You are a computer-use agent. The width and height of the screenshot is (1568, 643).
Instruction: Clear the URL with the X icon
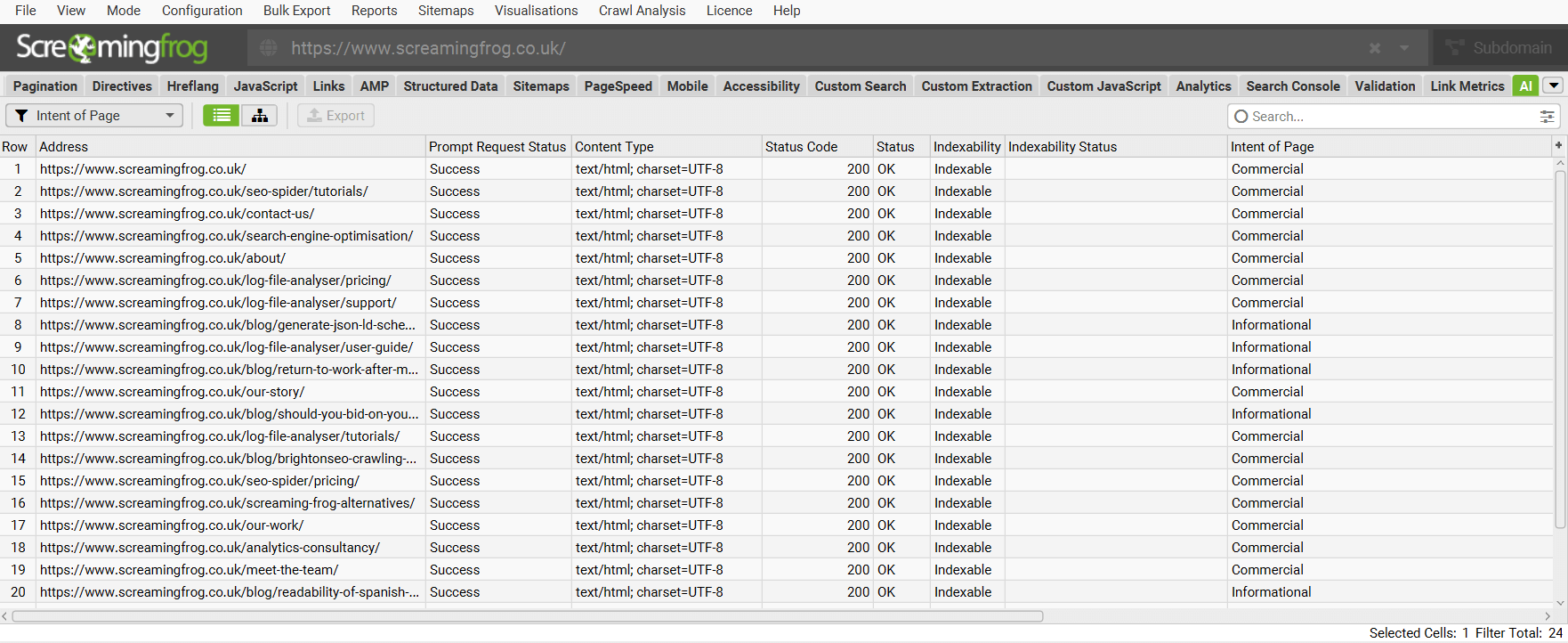pyautogui.click(x=1375, y=48)
